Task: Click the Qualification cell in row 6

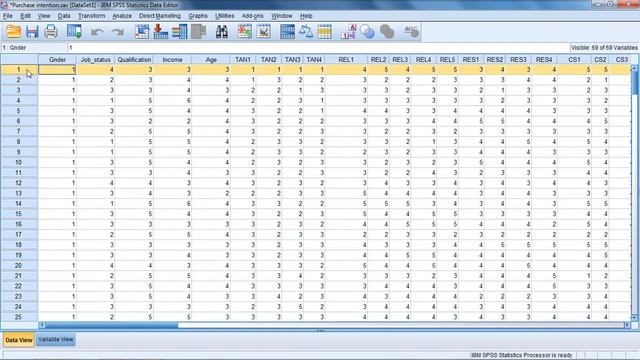Action: 134,121
